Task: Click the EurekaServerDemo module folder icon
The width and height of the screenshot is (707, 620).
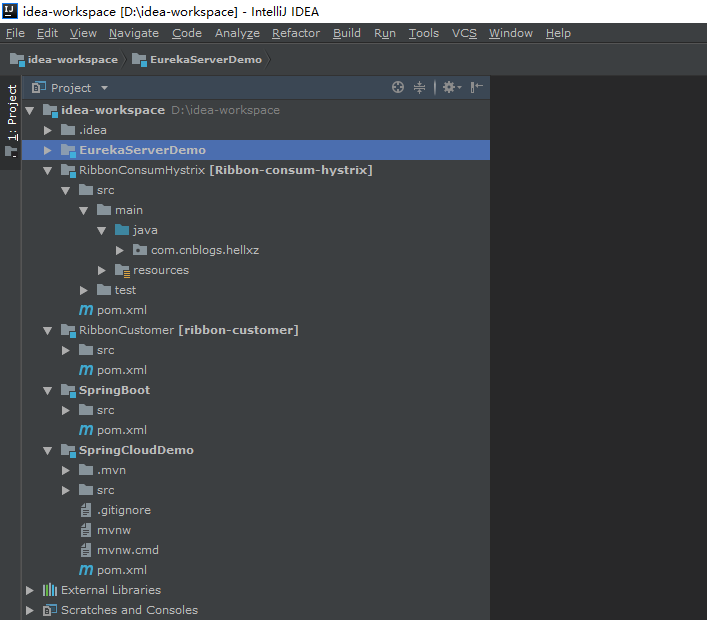Action: point(68,151)
